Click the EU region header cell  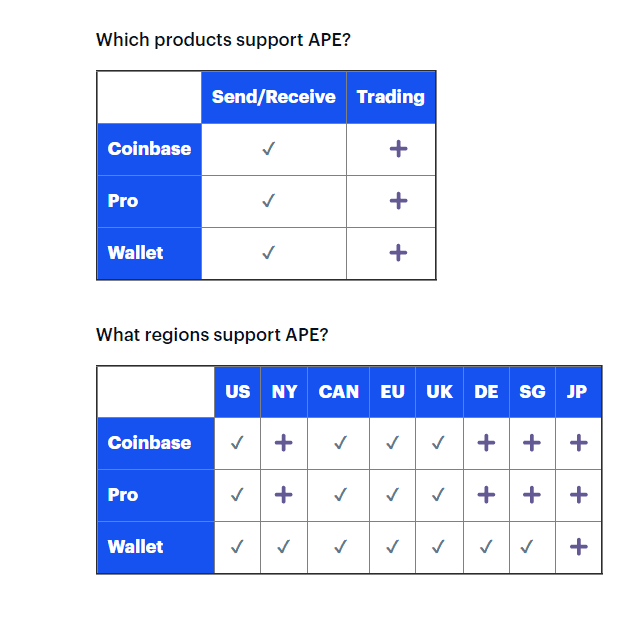coord(392,392)
